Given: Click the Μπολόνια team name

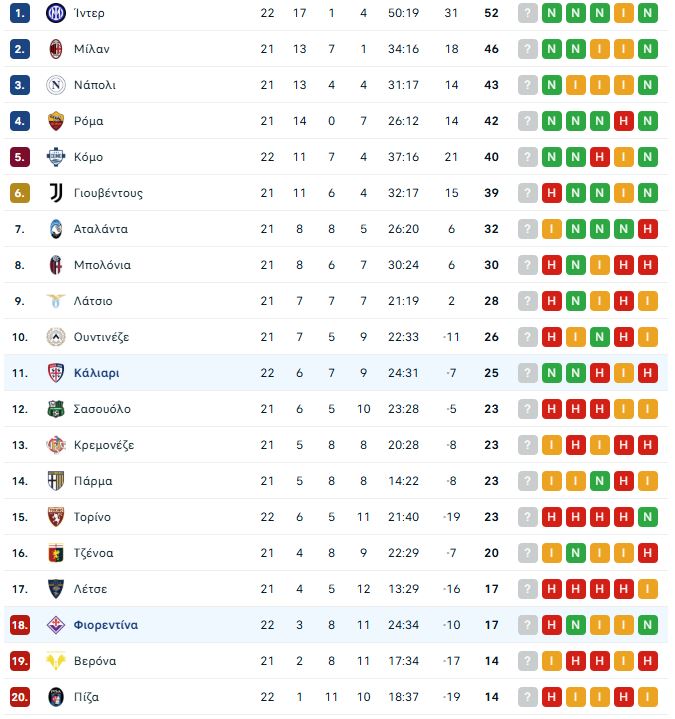Looking at the screenshot, I should [x=102, y=265].
